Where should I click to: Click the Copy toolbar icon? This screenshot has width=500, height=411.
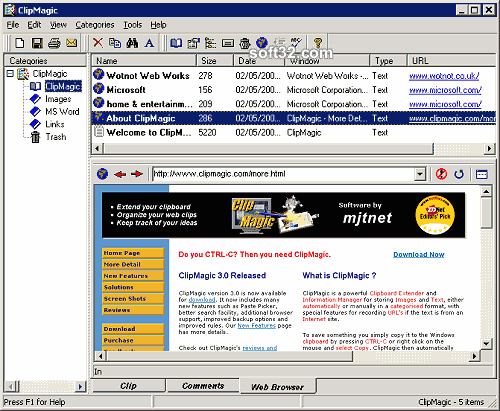[x=115, y=43]
